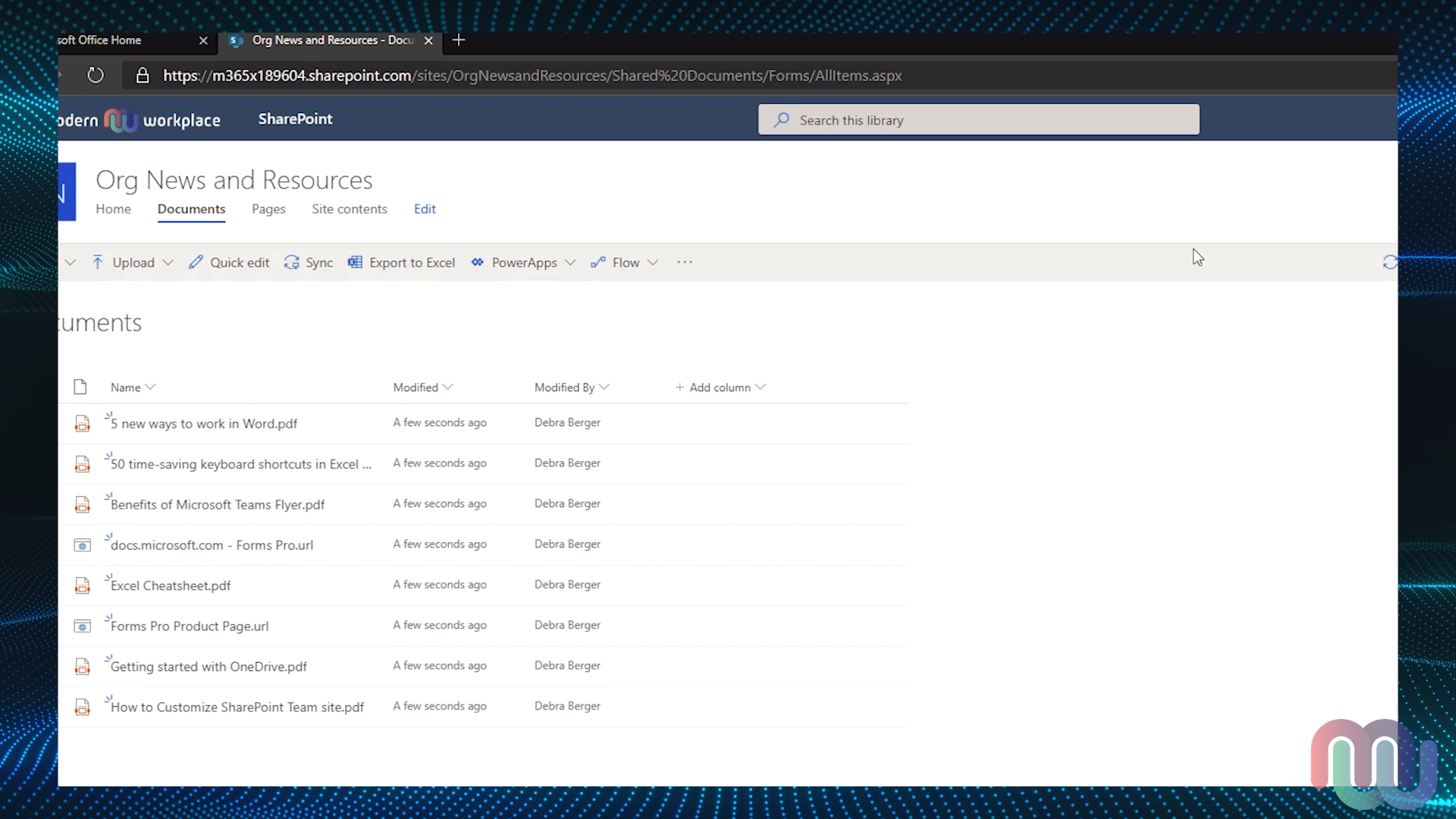Click the browser reload icon

pyautogui.click(x=95, y=75)
